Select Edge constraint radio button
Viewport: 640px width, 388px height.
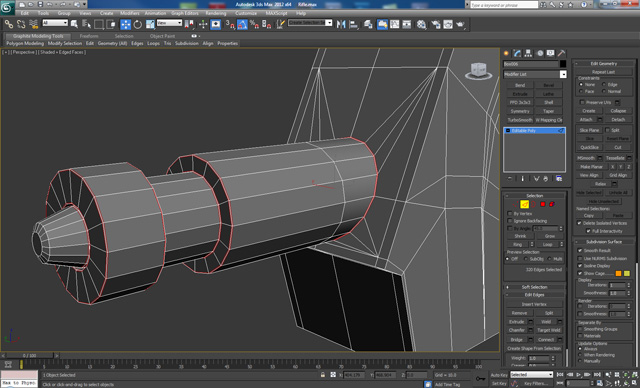pos(604,84)
